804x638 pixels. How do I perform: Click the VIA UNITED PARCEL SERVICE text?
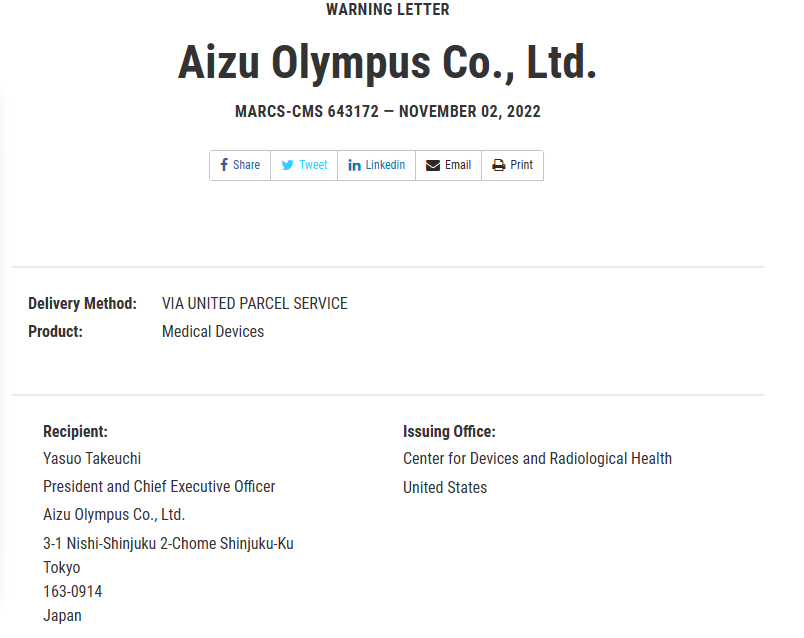(254, 303)
